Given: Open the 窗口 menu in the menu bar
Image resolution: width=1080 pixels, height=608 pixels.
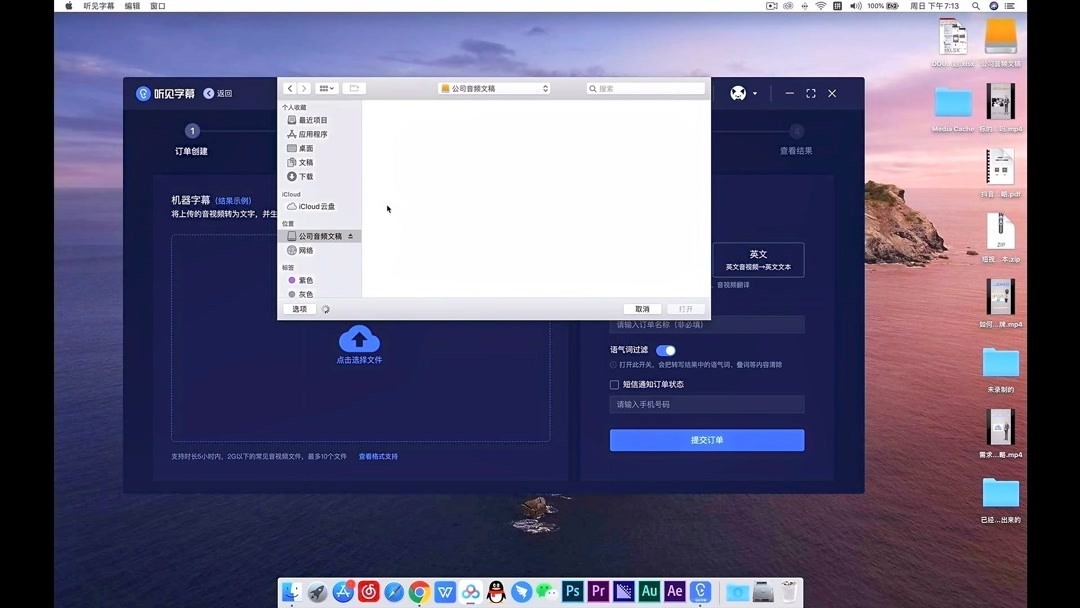Looking at the screenshot, I should tap(157, 5).
